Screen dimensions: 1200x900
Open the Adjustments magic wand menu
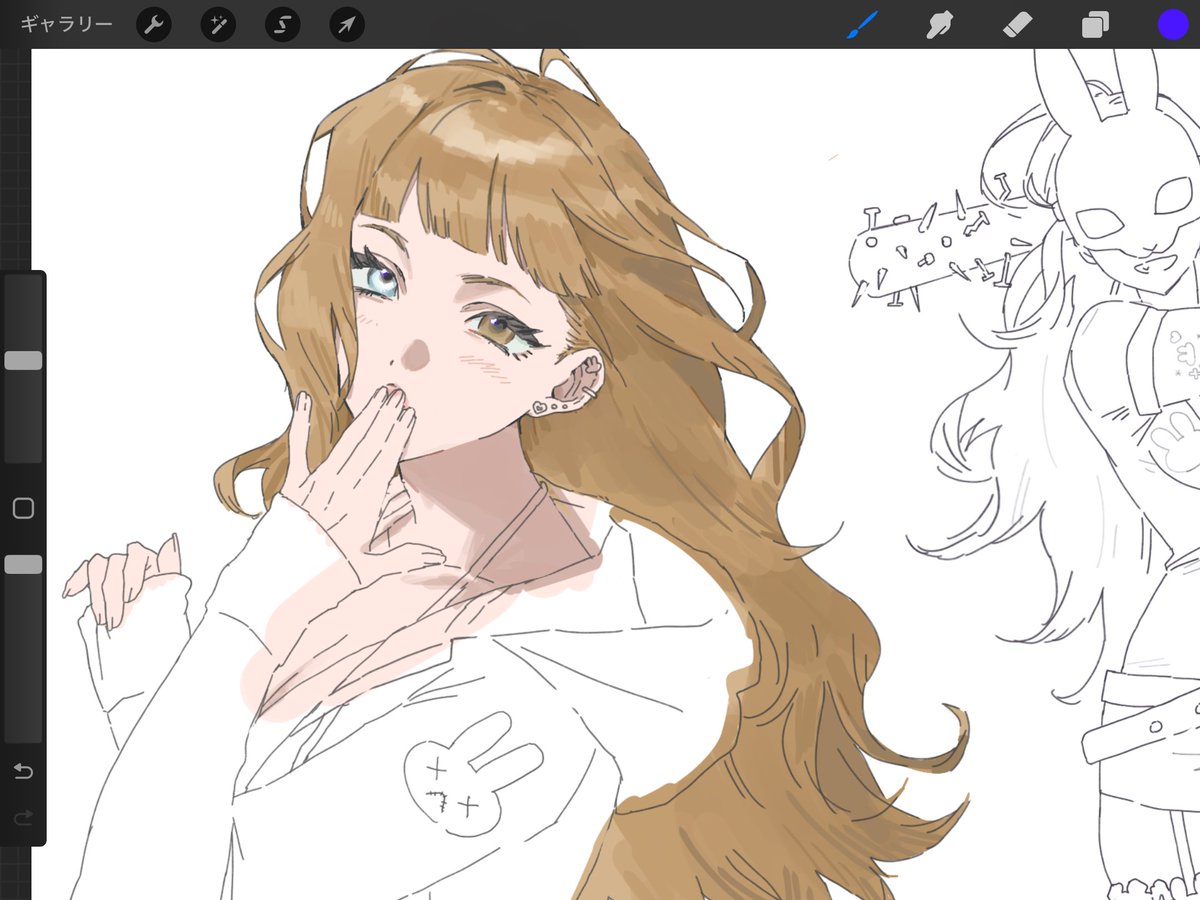pyautogui.click(x=218, y=24)
